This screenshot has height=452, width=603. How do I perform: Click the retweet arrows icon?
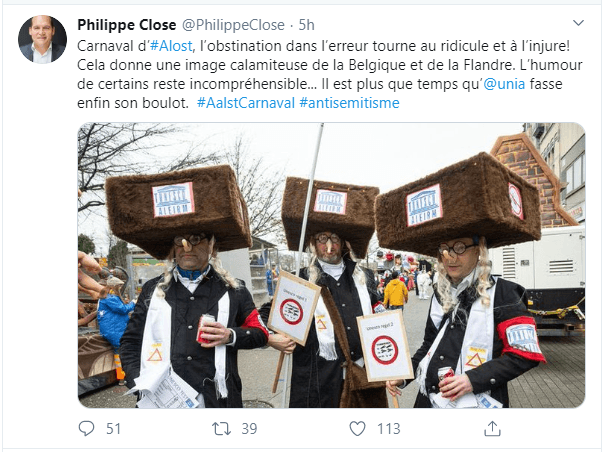(221, 428)
